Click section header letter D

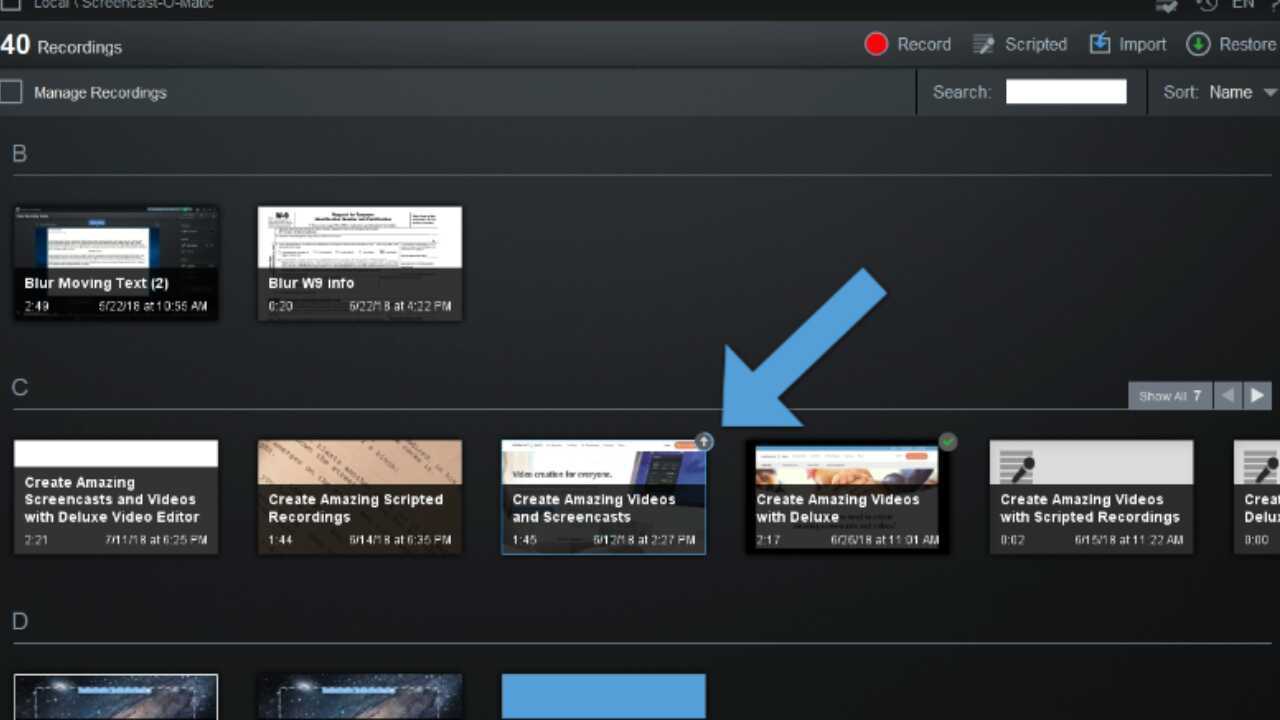click(x=19, y=622)
